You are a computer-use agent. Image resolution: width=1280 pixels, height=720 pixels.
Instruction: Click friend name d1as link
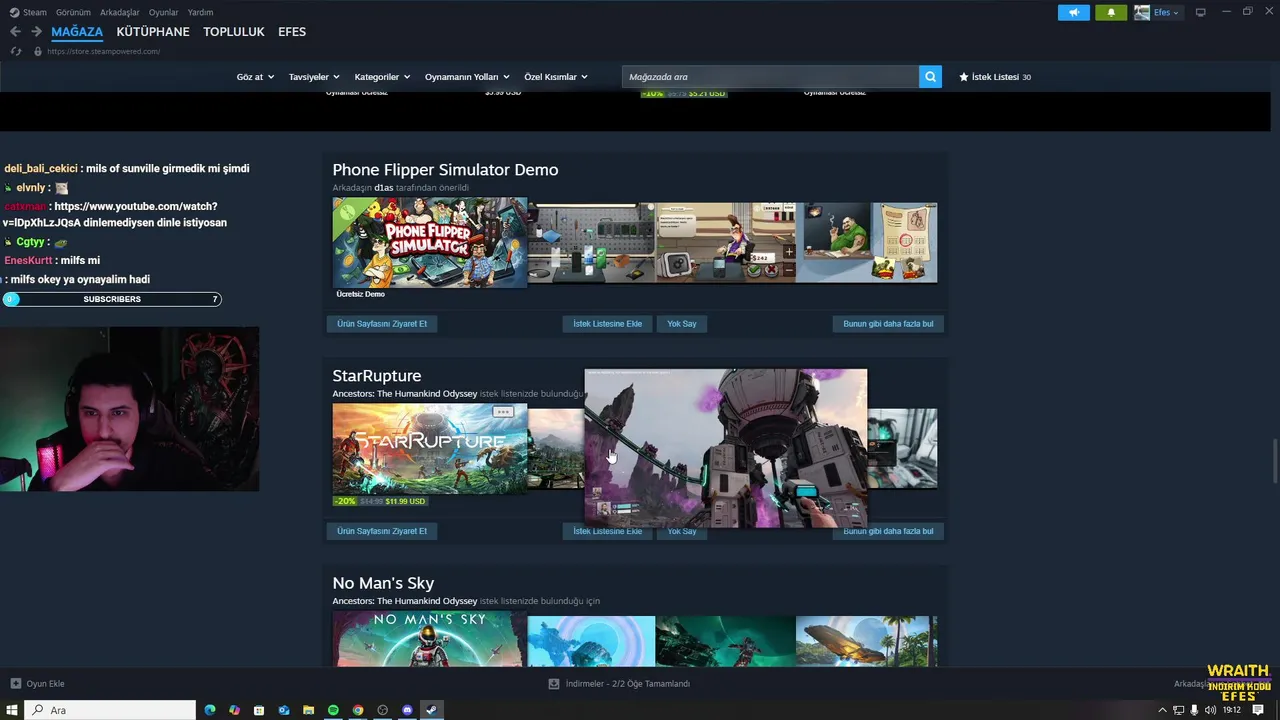384,188
